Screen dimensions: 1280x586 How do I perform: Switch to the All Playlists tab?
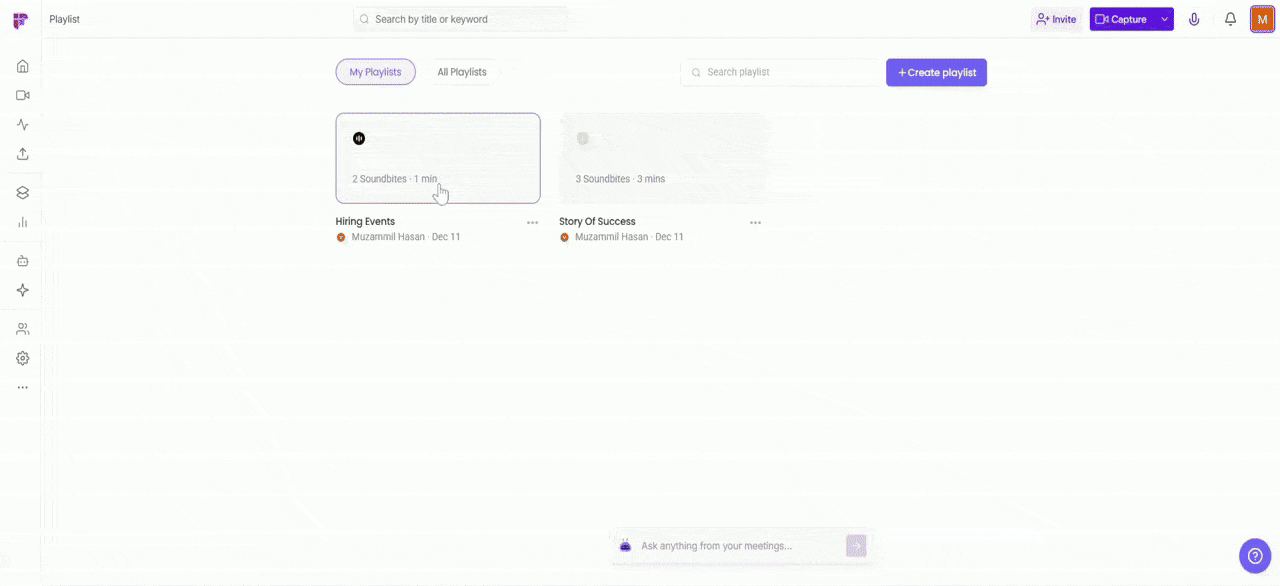click(x=462, y=71)
